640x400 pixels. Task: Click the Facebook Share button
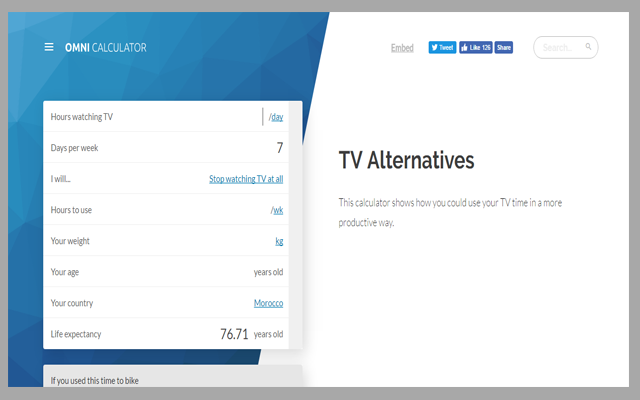504,47
